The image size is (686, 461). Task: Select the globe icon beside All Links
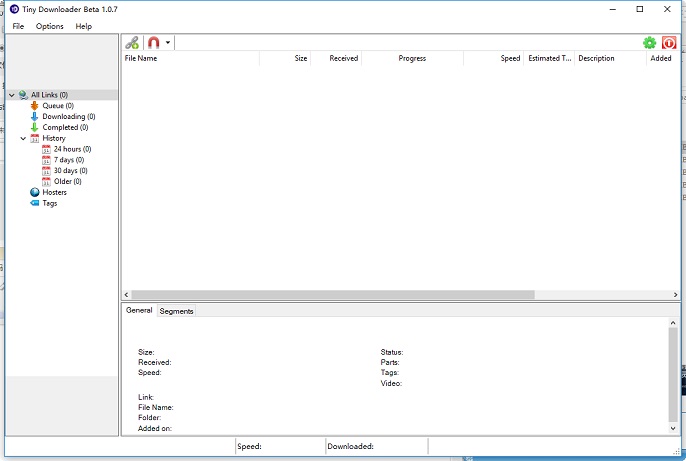23,95
